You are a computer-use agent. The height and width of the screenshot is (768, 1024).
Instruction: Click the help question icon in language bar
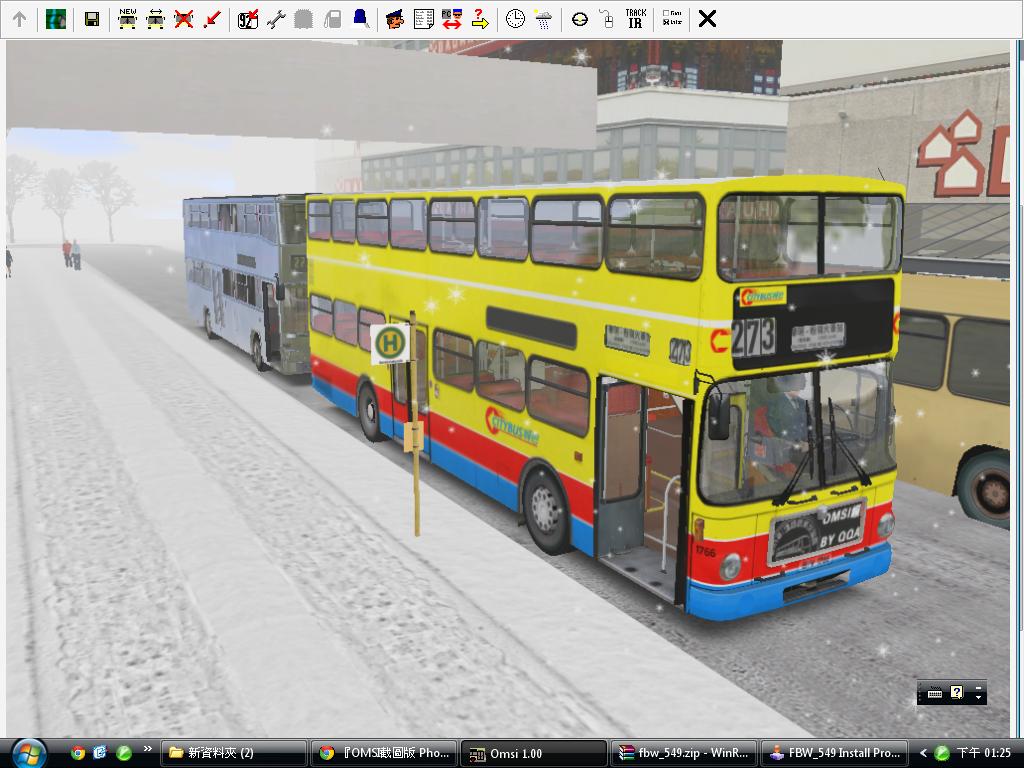point(956,692)
